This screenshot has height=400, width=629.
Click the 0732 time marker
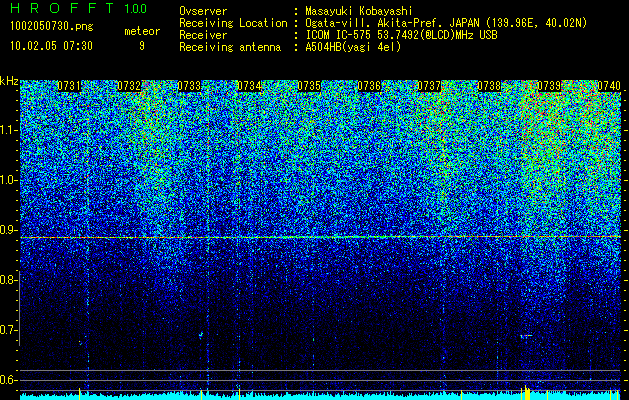(x=129, y=86)
